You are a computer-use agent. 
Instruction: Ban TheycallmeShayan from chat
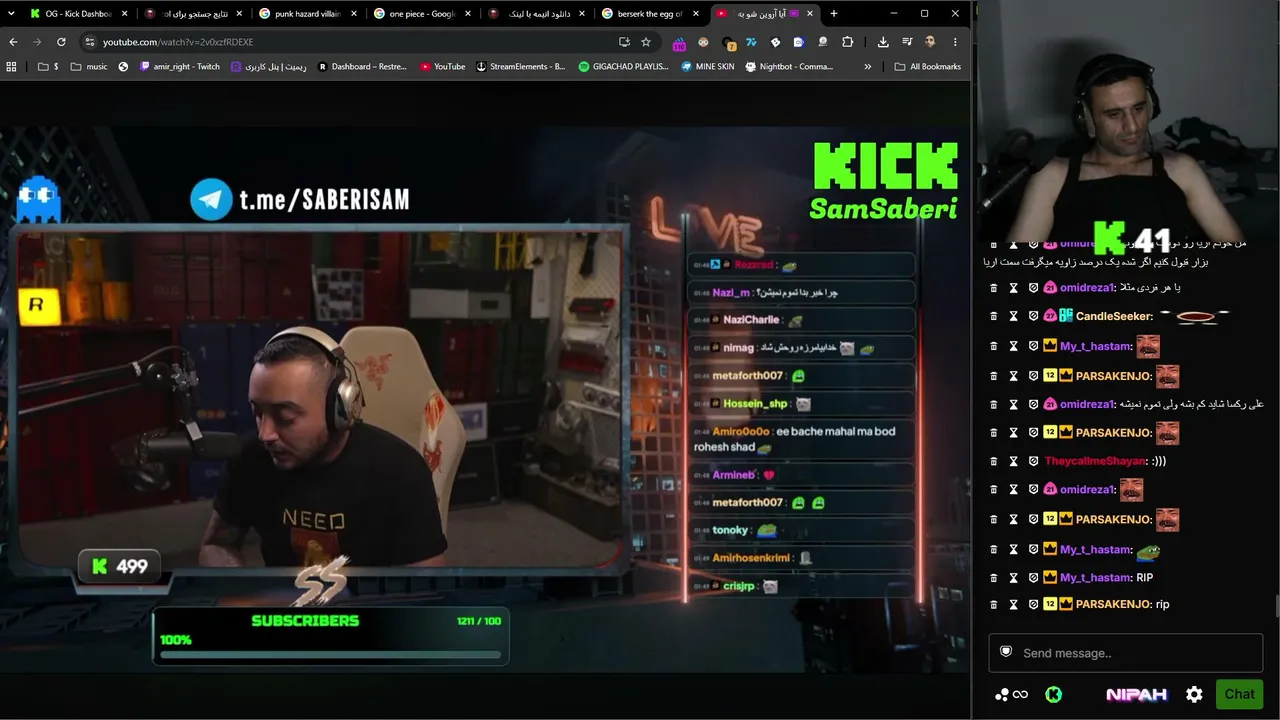pos(1033,461)
